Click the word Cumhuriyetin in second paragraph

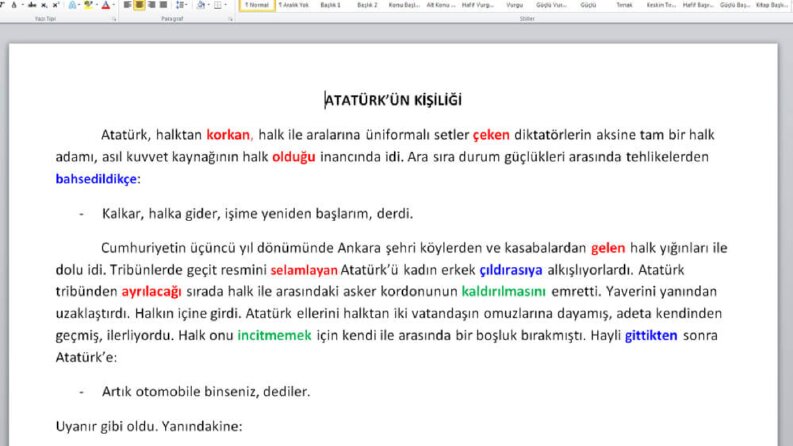(x=144, y=248)
